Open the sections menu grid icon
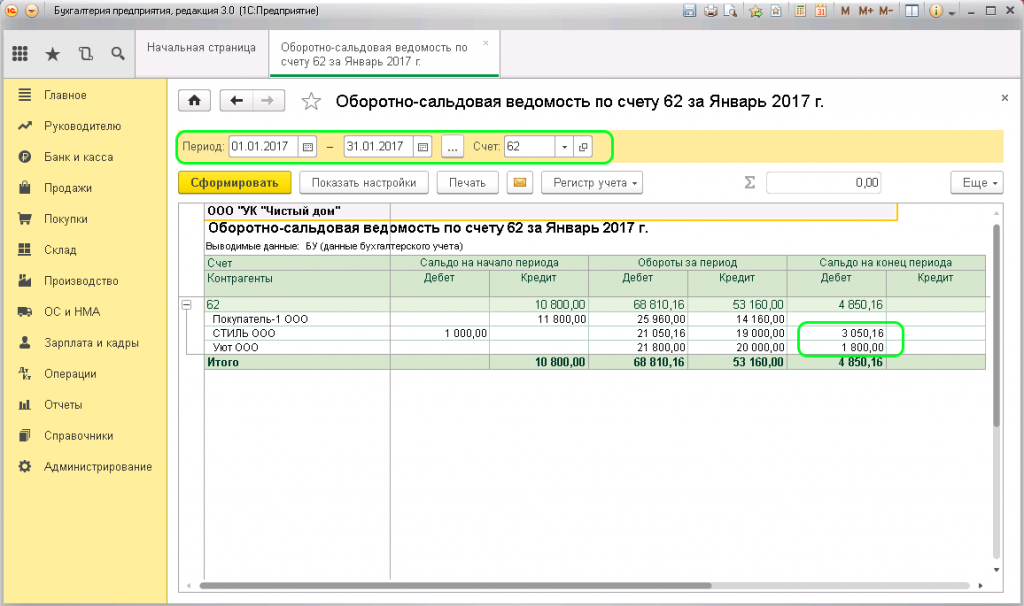Image resolution: width=1024 pixels, height=606 pixels. tap(20, 54)
